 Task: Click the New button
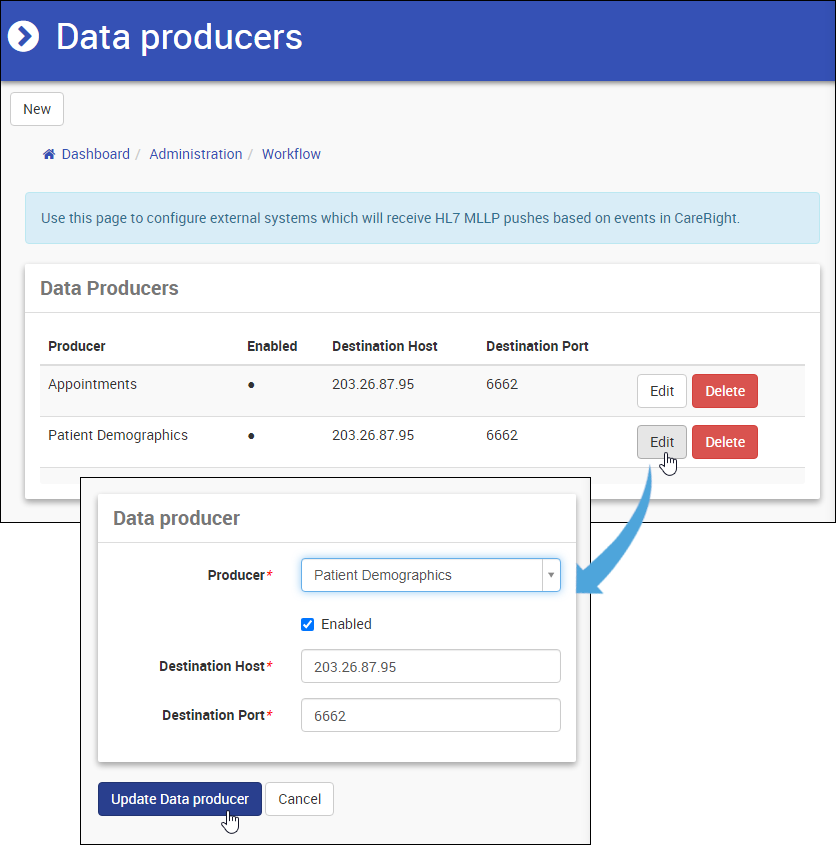37,109
